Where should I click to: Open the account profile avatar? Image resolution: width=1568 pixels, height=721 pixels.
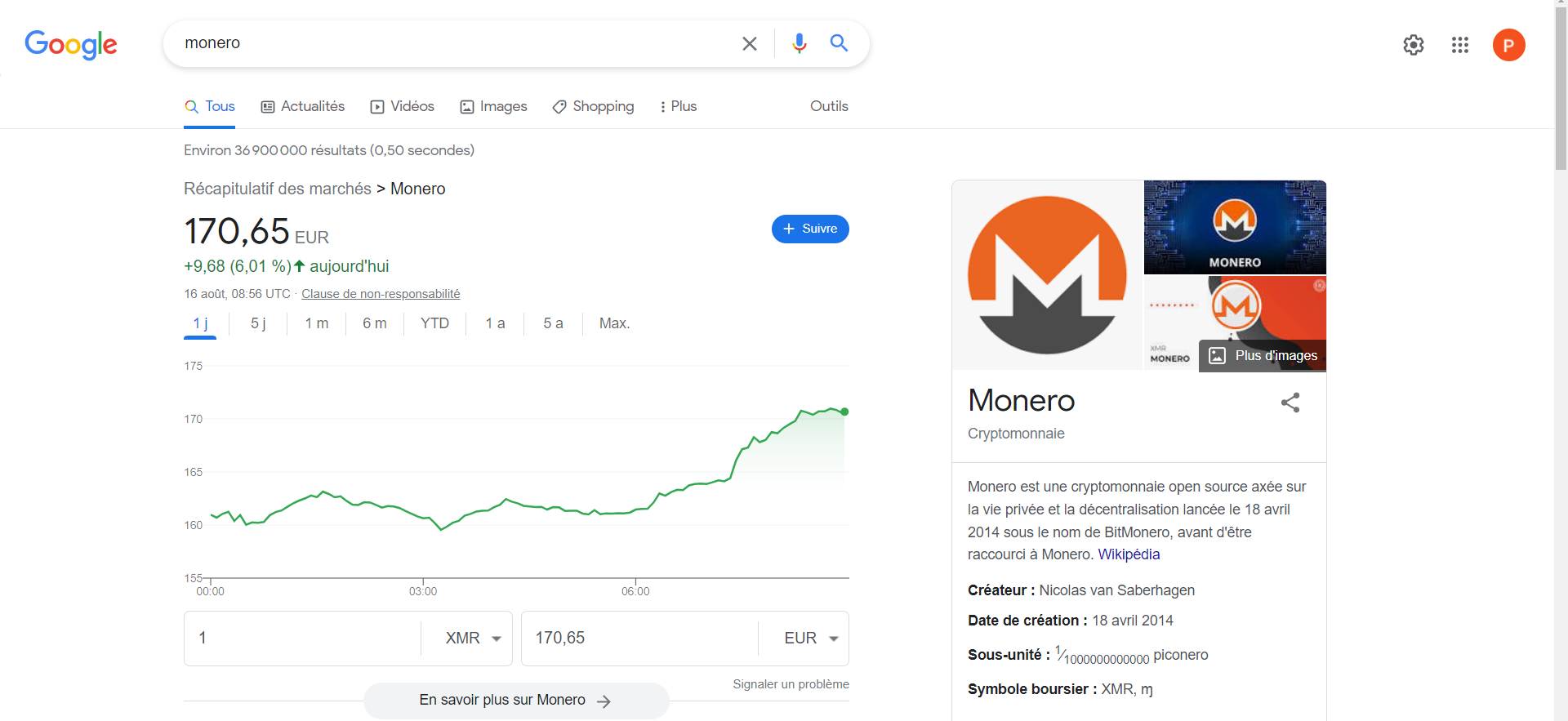tap(1508, 45)
